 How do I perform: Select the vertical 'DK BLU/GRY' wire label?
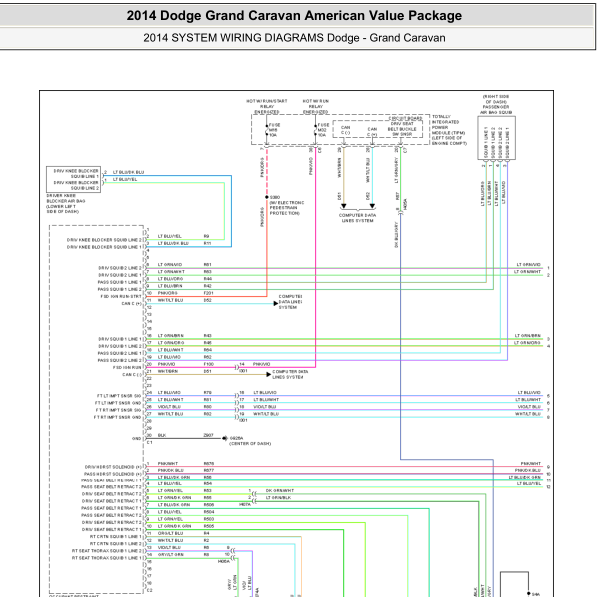pyautogui.click(x=397, y=235)
